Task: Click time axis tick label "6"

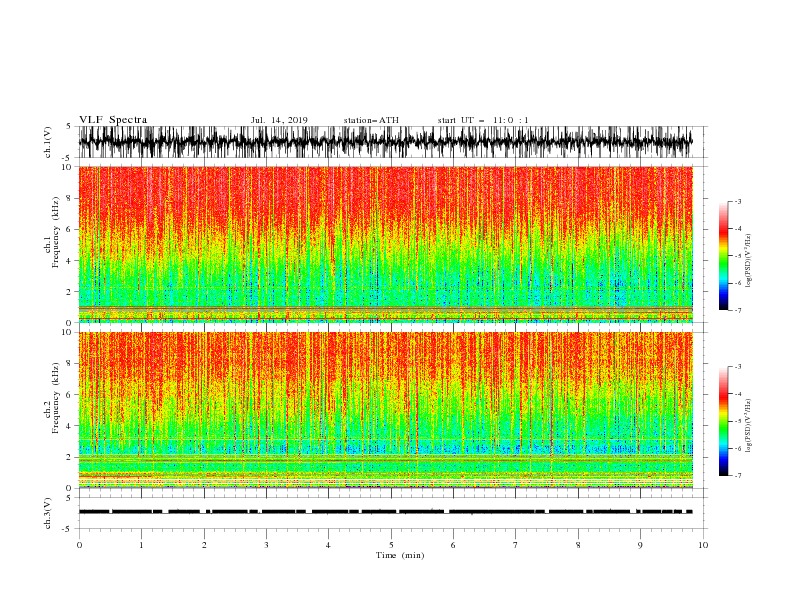Action: point(453,545)
